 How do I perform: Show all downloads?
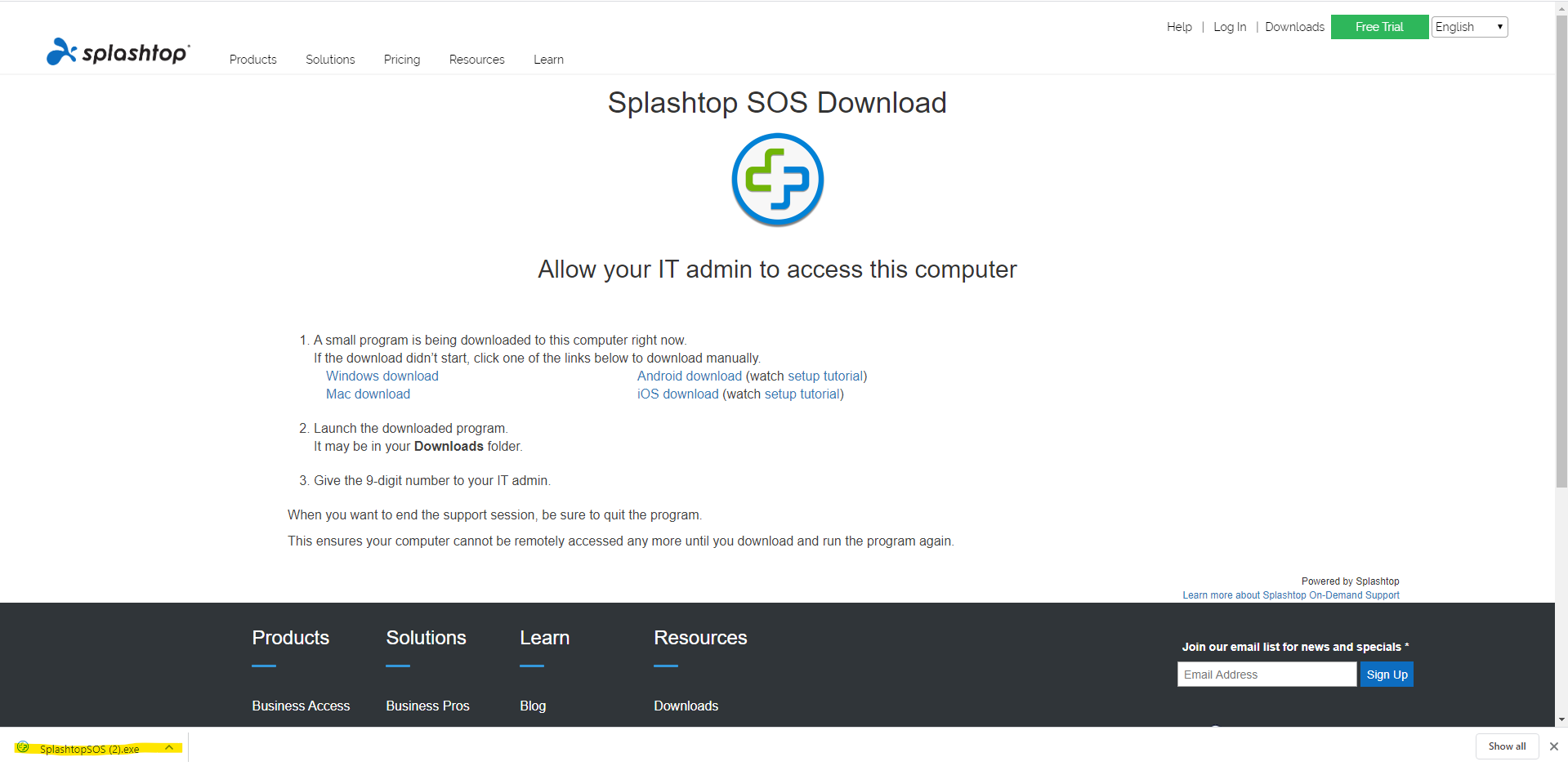click(x=1507, y=746)
